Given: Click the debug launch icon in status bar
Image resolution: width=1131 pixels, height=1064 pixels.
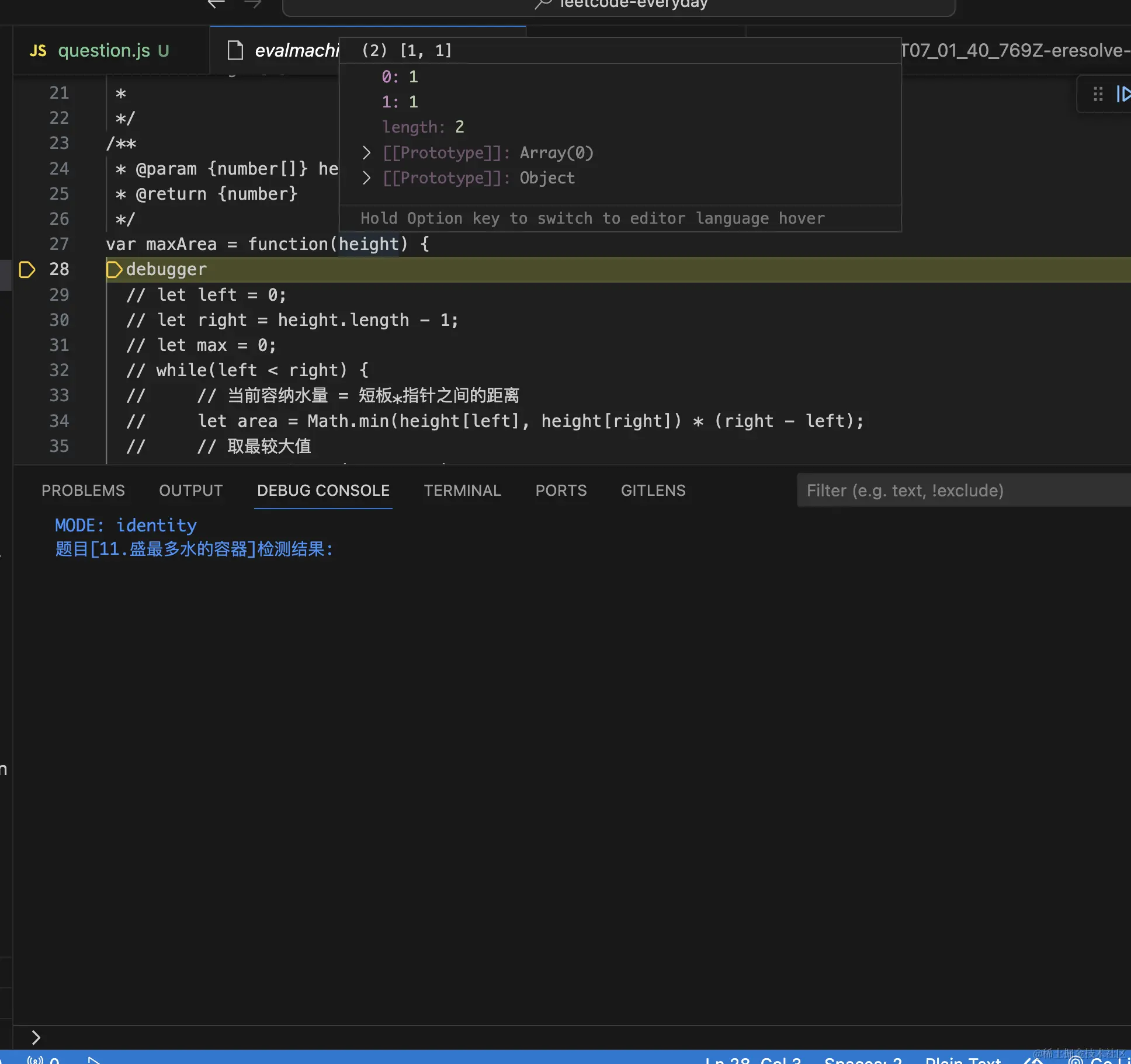Looking at the screenshot, I should [x=93, y=1059].
